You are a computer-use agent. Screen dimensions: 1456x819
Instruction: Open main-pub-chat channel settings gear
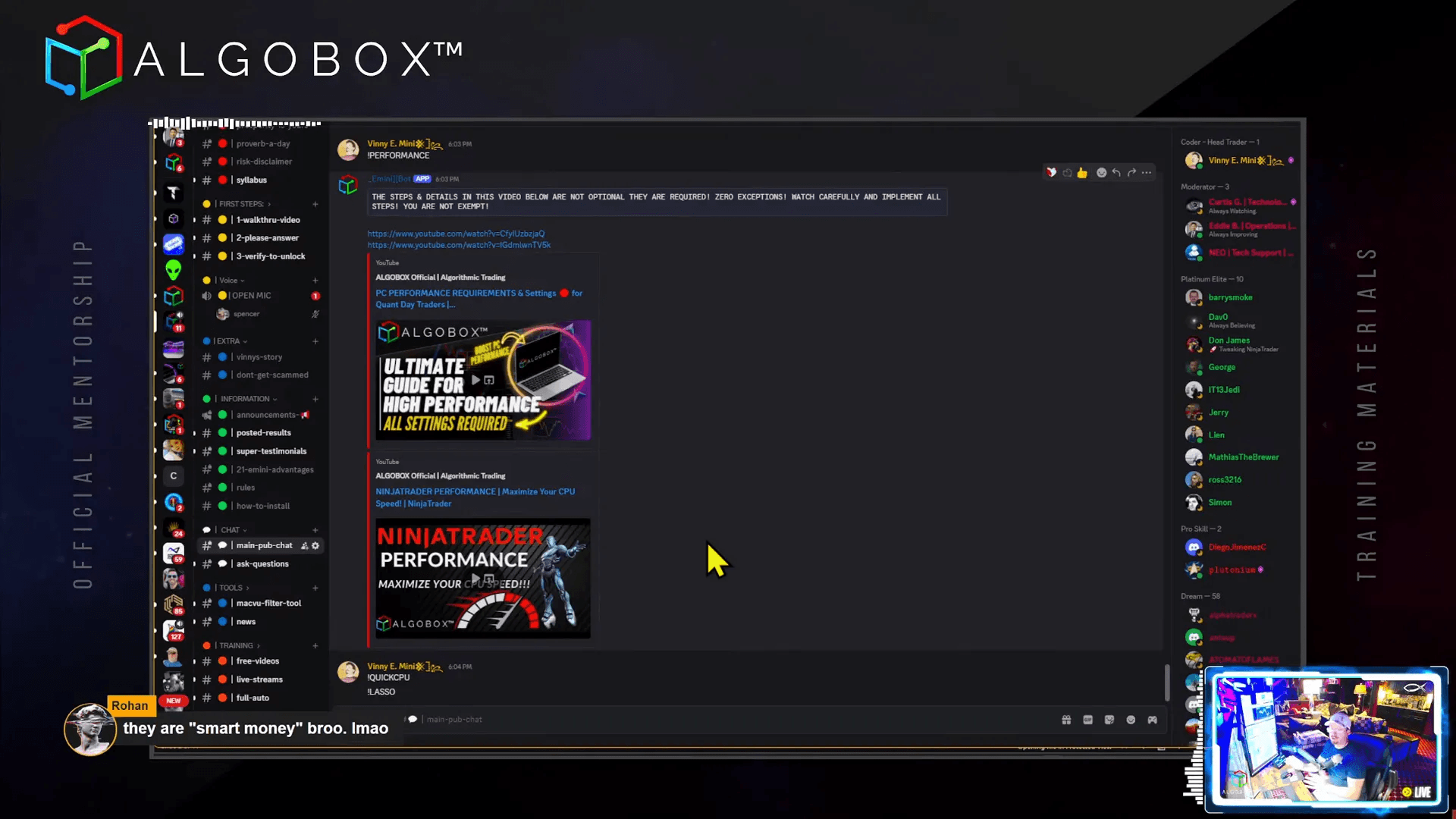(315, 546)
